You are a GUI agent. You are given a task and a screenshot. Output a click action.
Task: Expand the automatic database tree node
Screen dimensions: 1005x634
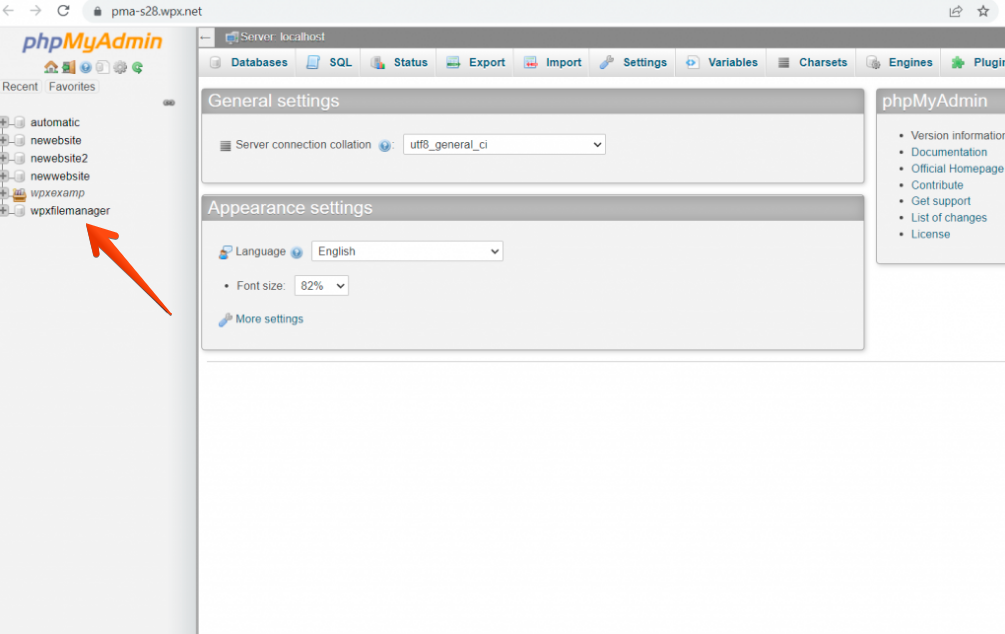5,123
